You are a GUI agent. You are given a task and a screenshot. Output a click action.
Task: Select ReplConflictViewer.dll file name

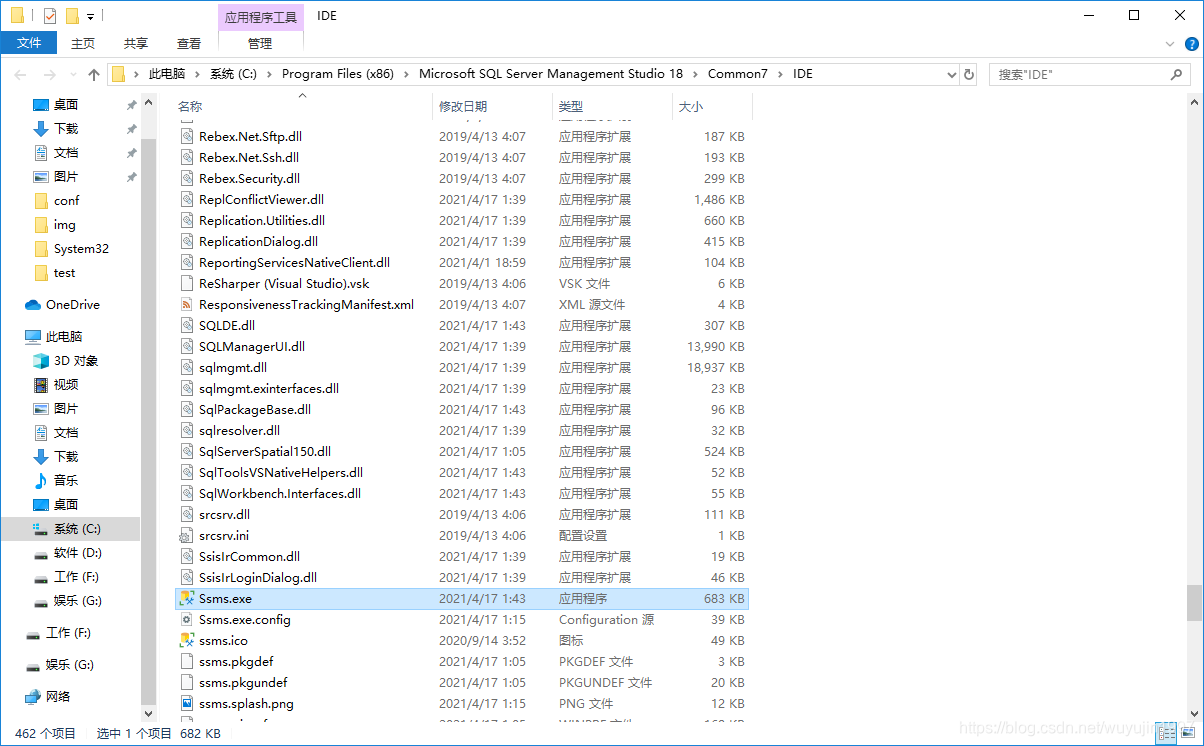tap(261, 199)
